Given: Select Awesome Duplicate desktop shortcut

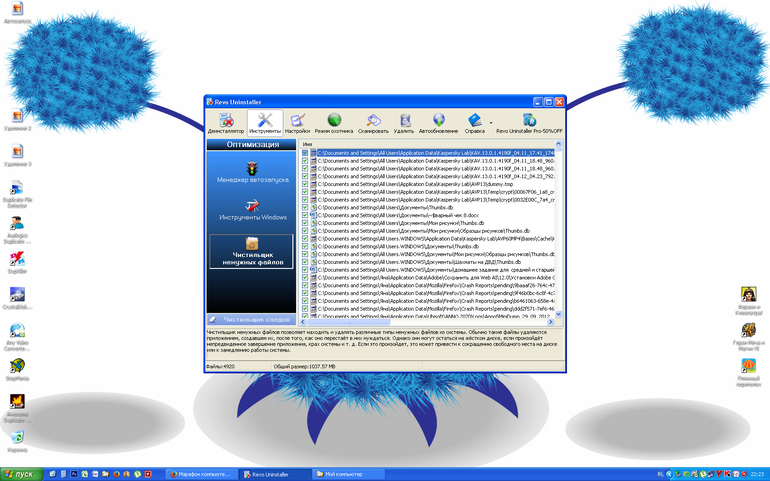Looking at the screenshot, I should (x=17, y=408).
